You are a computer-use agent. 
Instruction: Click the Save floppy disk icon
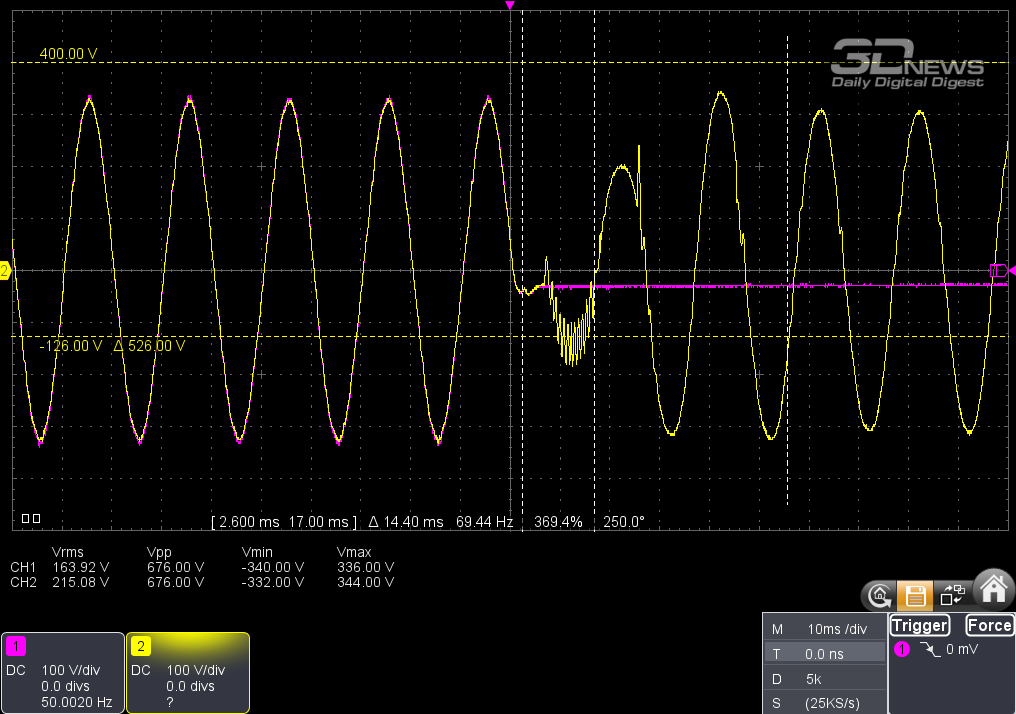coord(914,596)
